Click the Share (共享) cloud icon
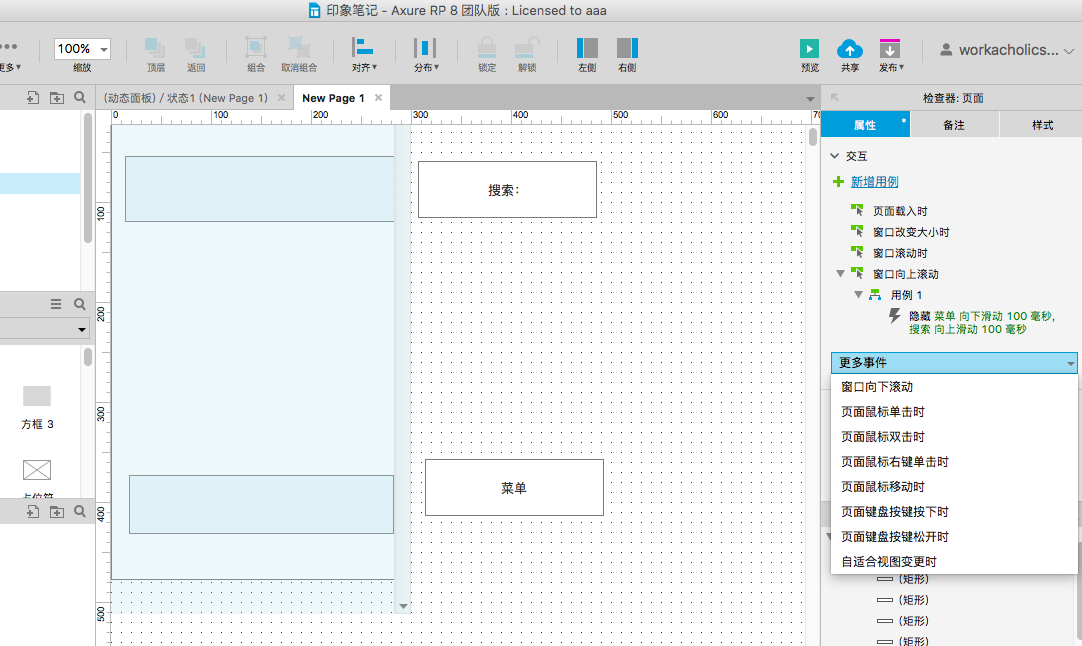Image resolution: width=1082 pixels, height=646 pixels. tap(849, 48)
